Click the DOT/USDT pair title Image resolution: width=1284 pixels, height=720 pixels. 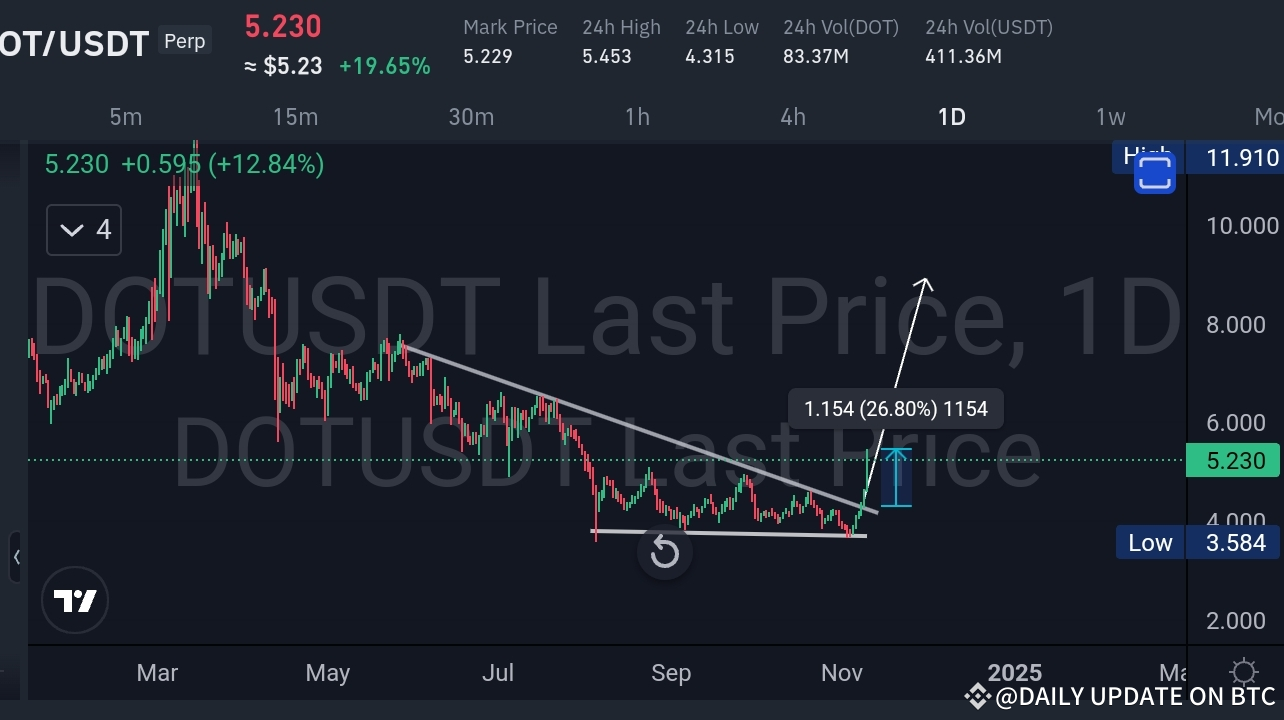tap(74, 43)
